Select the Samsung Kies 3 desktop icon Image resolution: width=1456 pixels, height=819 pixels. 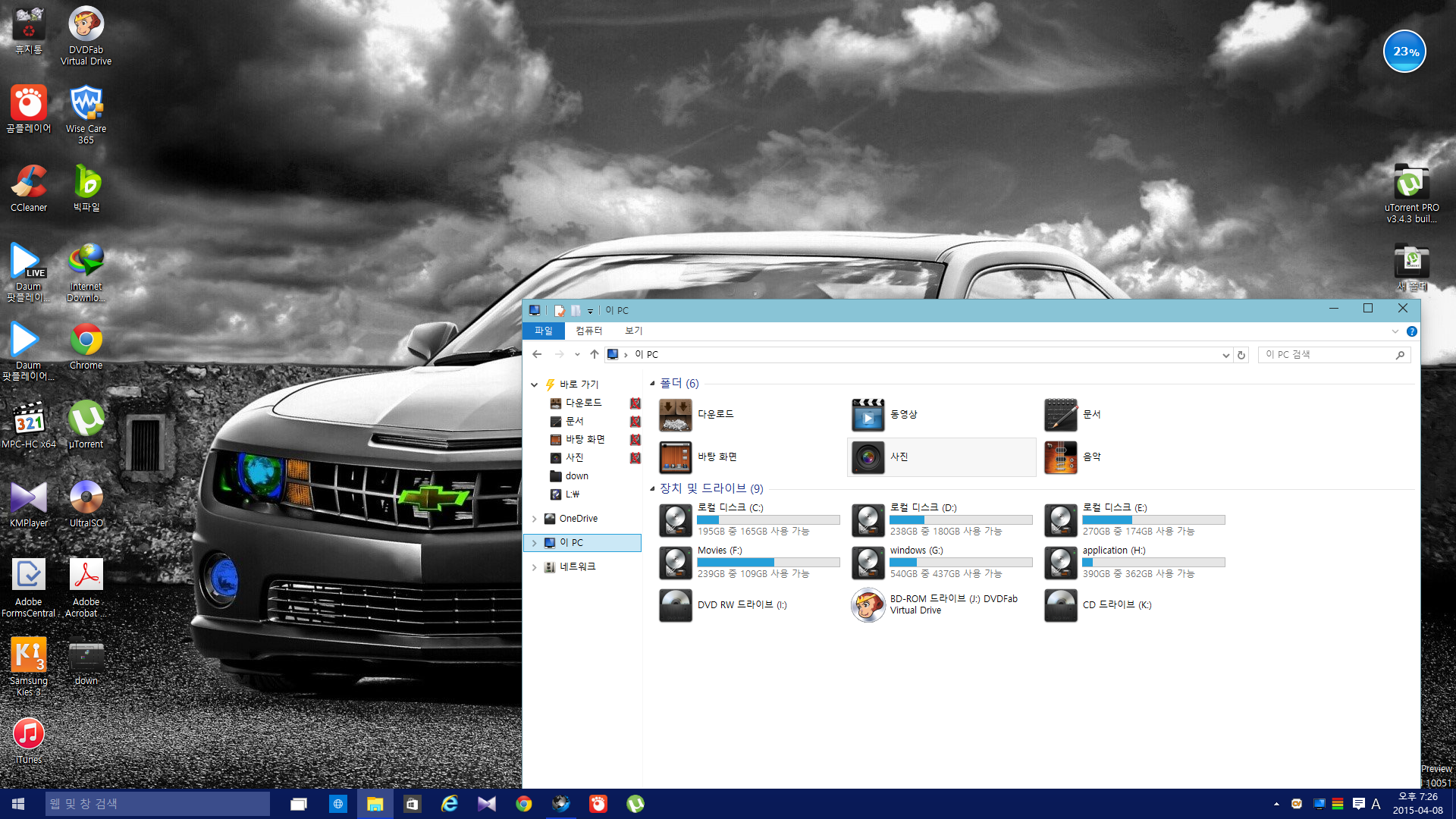coord(29,667)
